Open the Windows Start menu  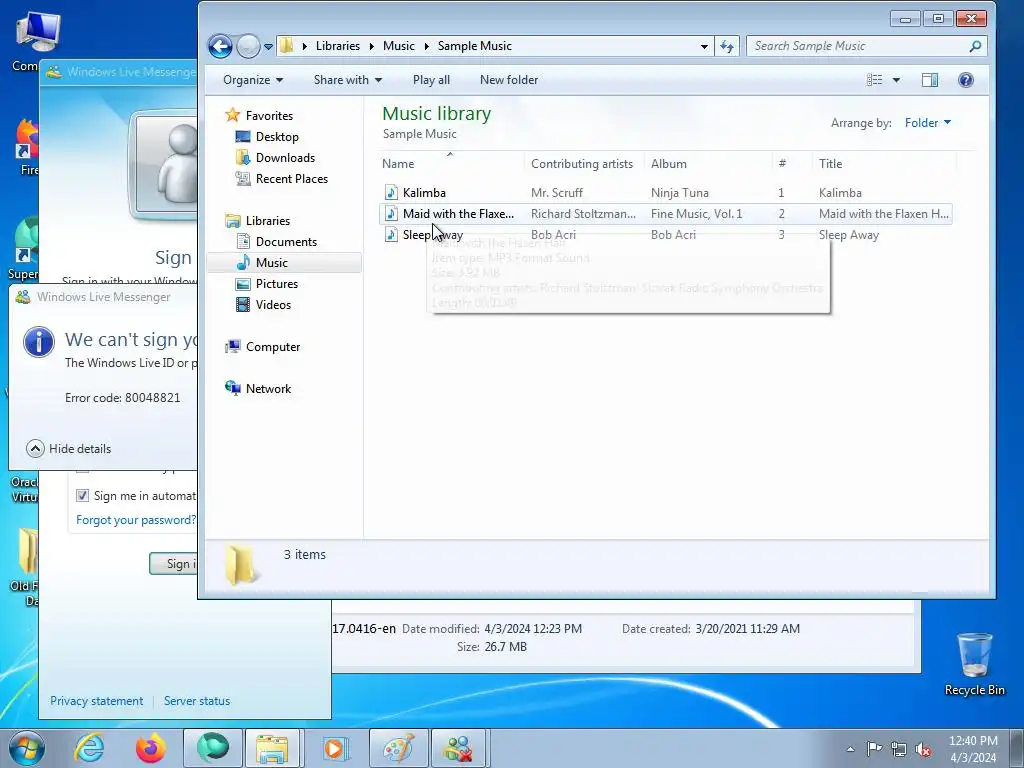tap(27, 748)
